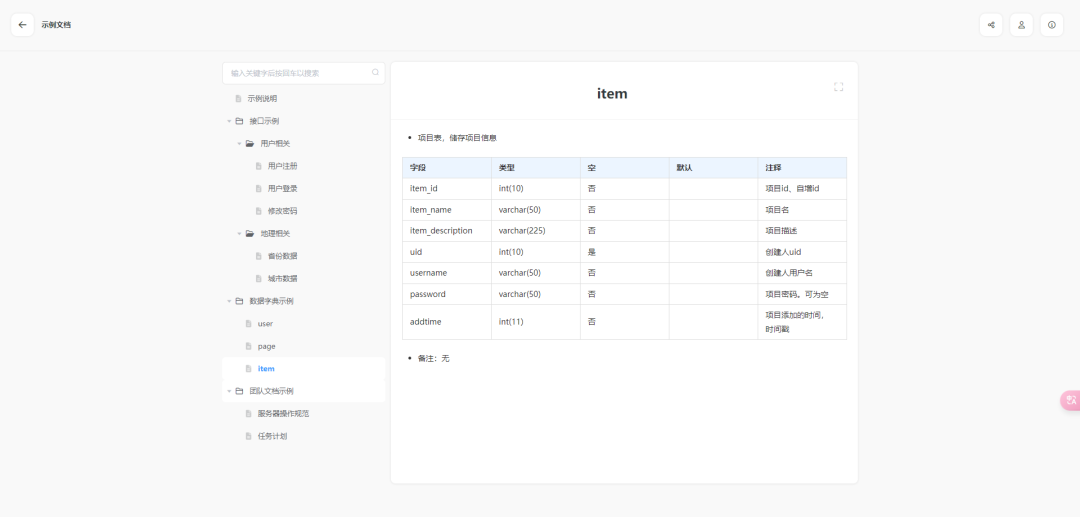
Task: Click the user profile icon
Action: point(1021,25)
